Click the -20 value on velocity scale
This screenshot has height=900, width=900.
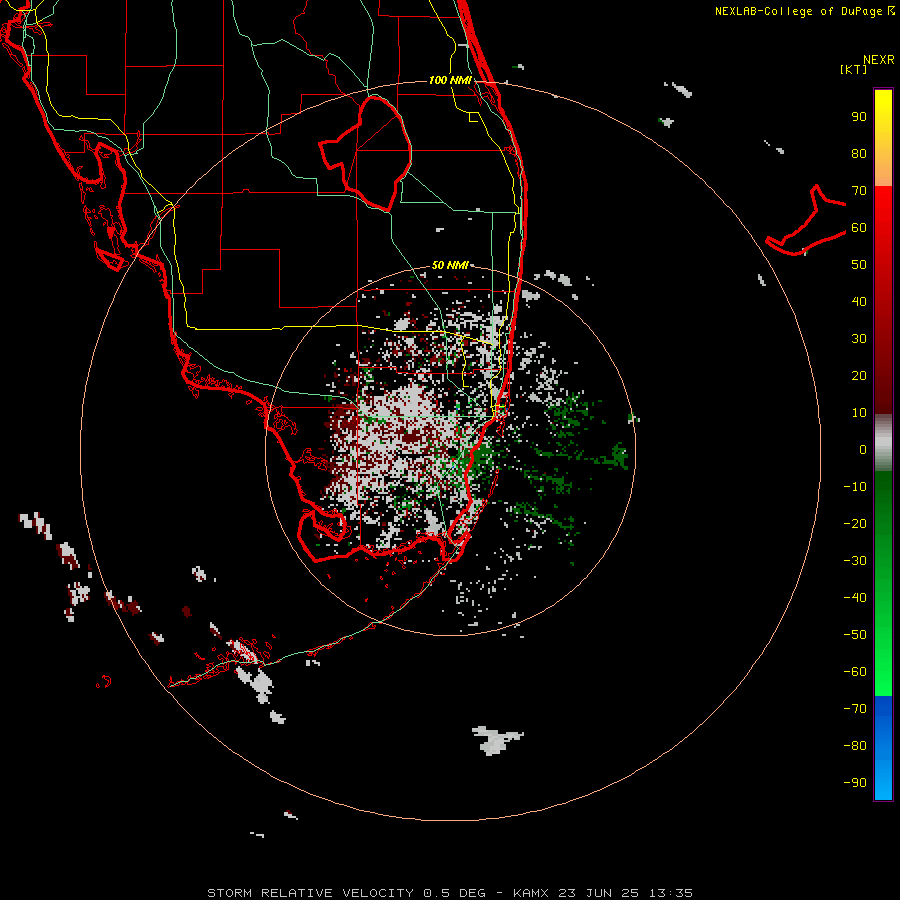click(855, 523)
